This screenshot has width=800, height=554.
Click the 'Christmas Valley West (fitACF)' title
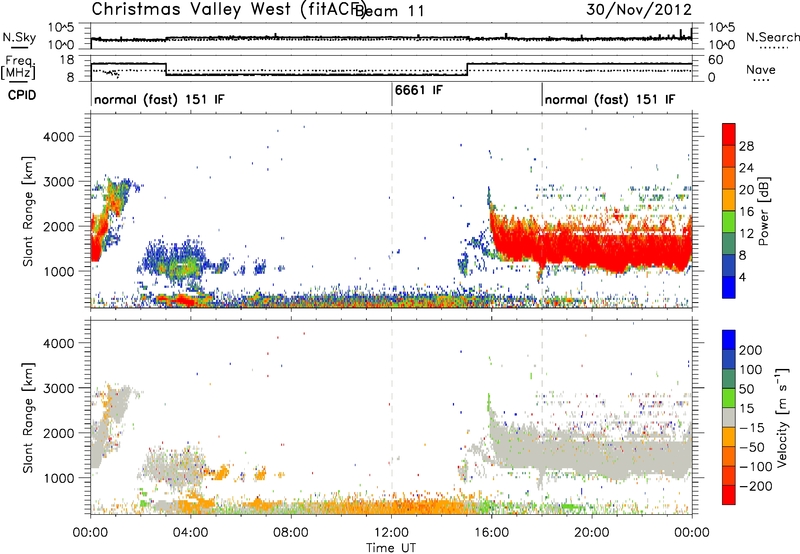click(227, 9)
